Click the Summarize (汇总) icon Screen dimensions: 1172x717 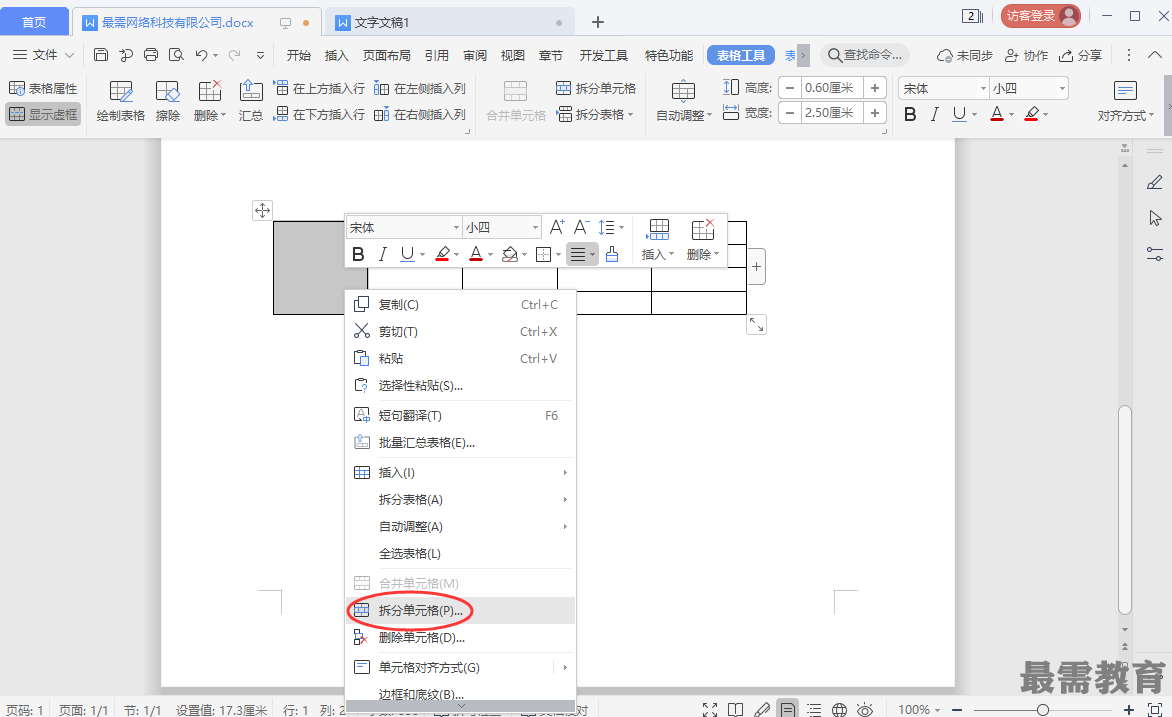[250, 101]
